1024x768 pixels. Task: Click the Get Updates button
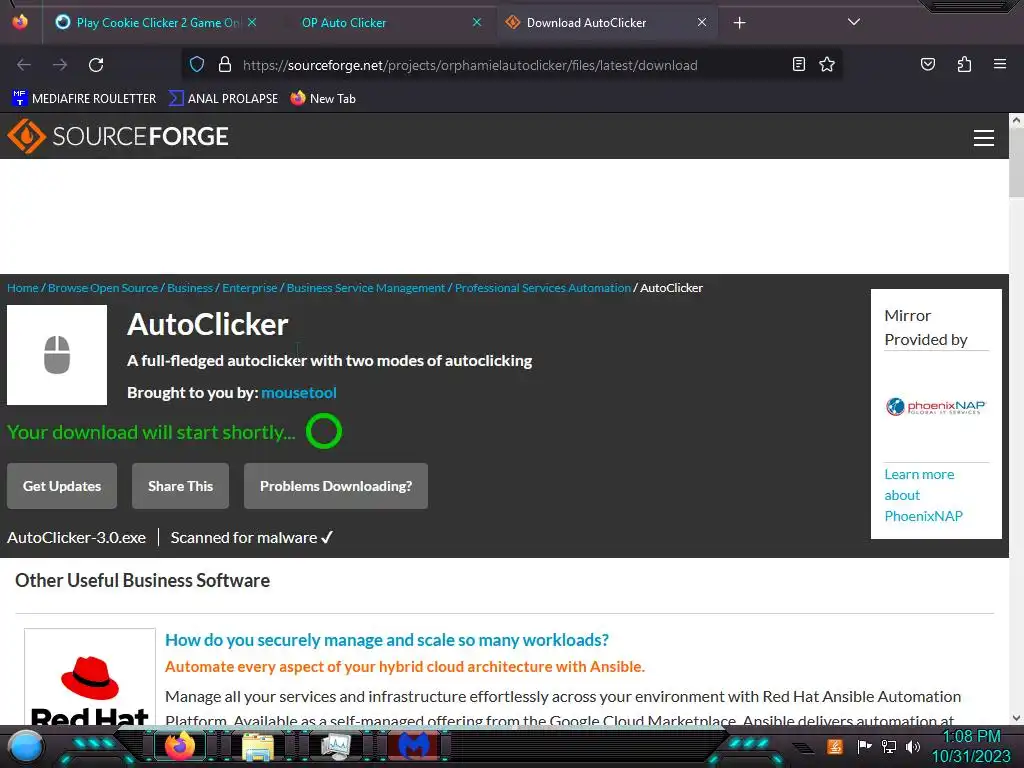coord(62,486)
